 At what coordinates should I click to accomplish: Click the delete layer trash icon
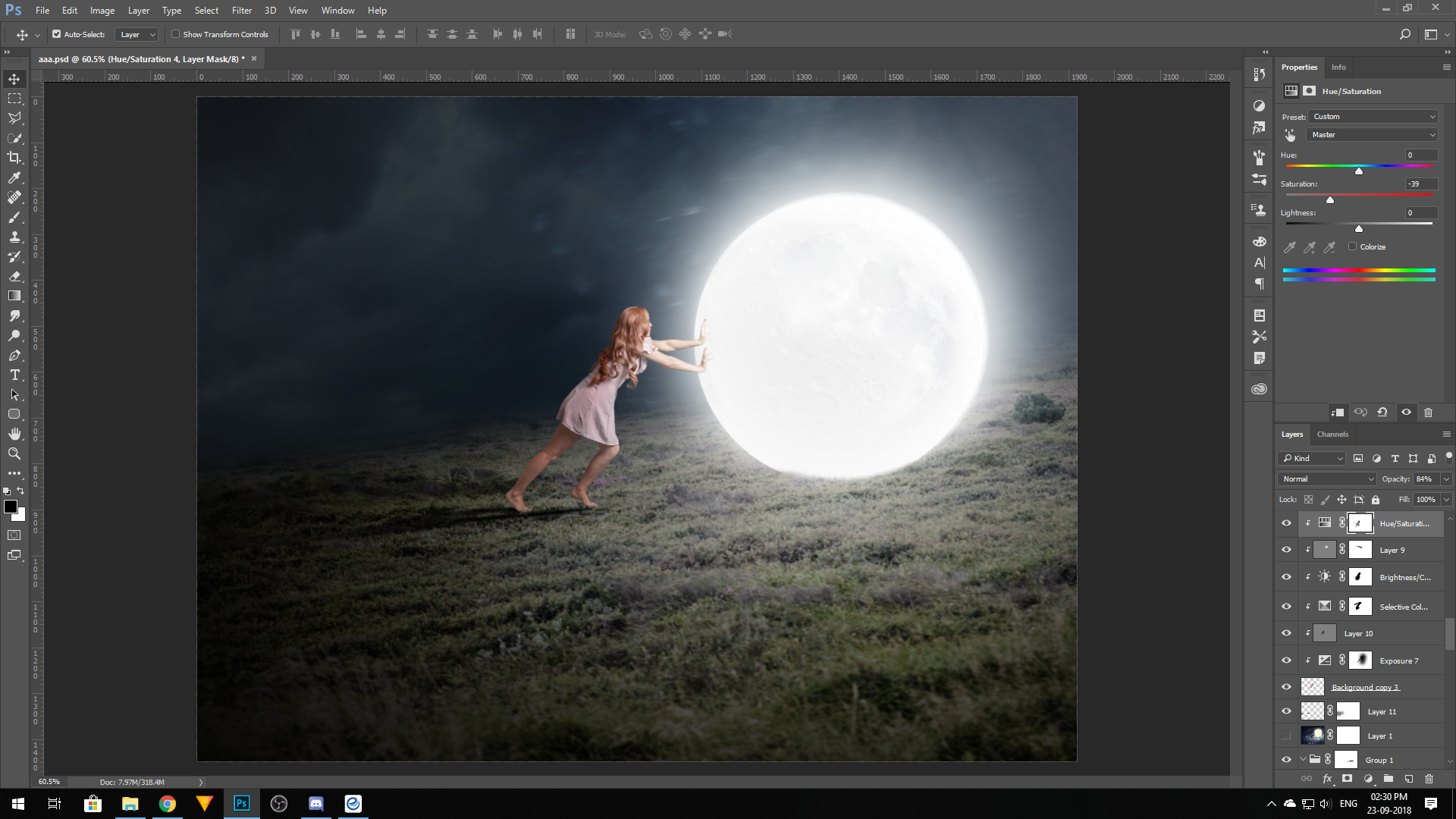(1429, 779)
